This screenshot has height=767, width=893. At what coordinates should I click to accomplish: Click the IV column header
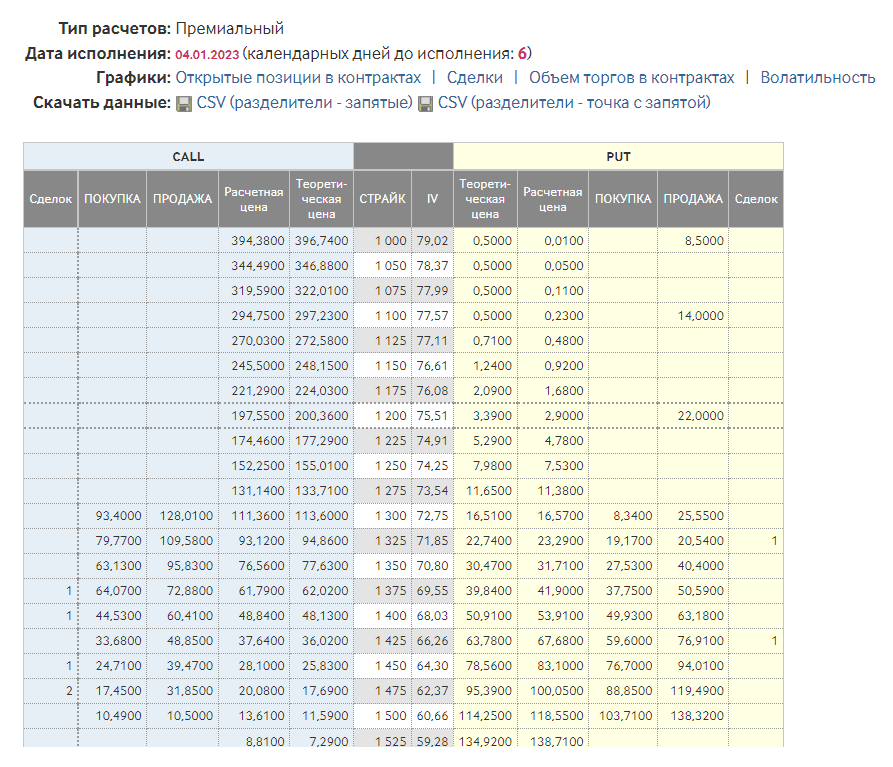click(432, 199)
